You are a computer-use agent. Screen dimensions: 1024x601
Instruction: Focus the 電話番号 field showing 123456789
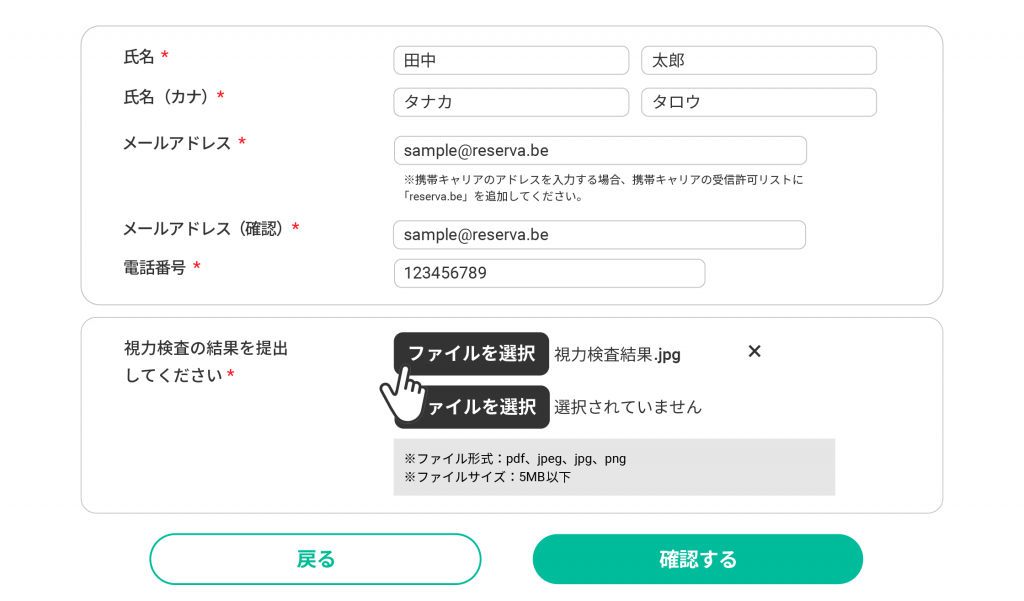click(x=549, y=273)
